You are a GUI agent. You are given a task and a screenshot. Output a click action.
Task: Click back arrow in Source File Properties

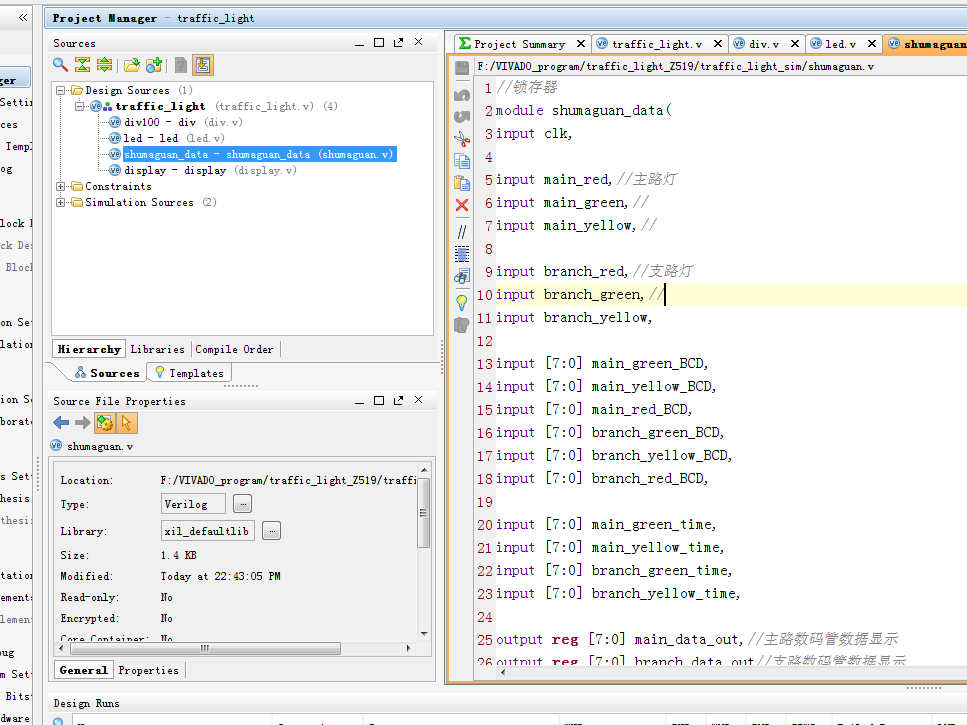(x=61, y=422)
